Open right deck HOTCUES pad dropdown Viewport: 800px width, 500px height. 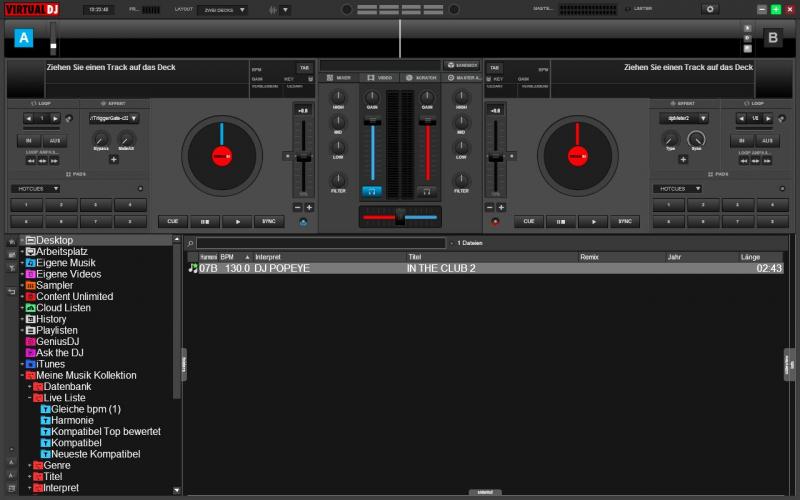(678, 189)
